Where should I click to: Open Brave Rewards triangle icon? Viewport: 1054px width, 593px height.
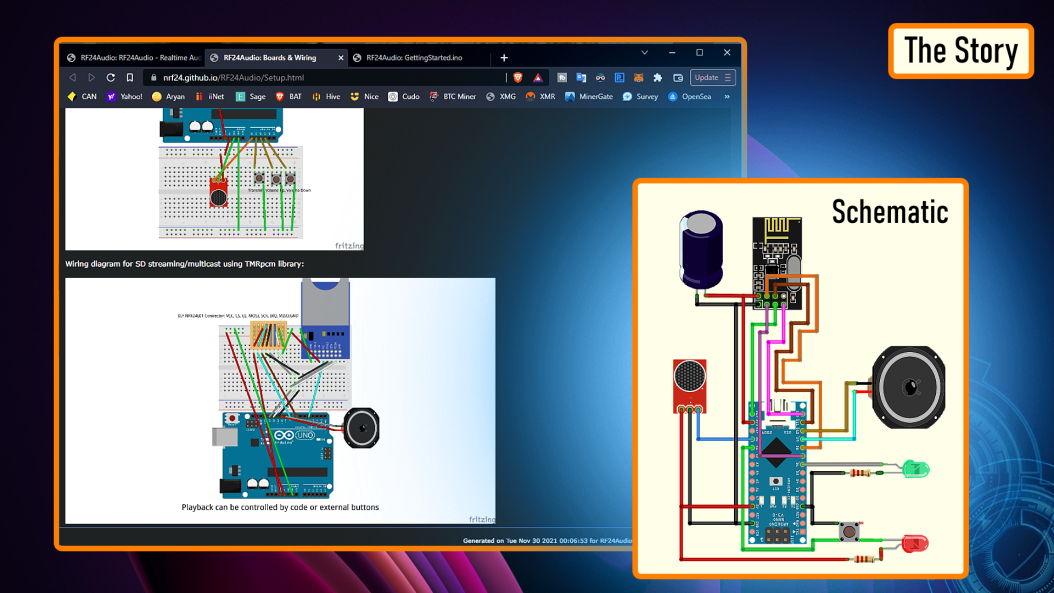pos(538,77)
